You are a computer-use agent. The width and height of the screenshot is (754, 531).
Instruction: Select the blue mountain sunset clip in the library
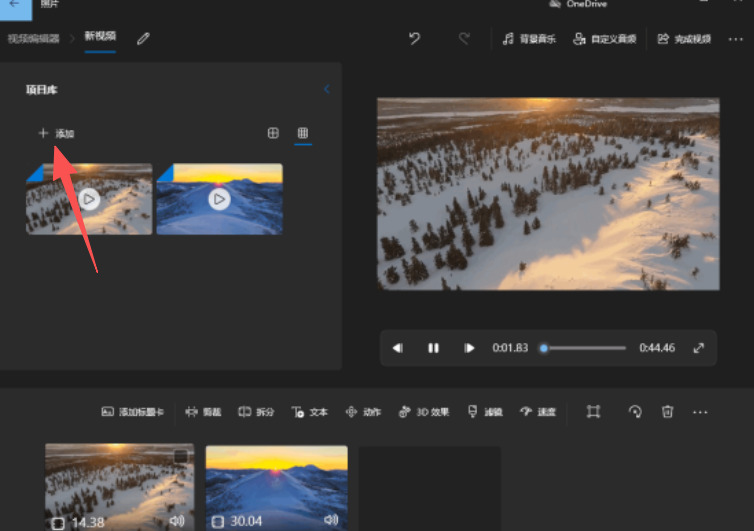click(219, 199)
